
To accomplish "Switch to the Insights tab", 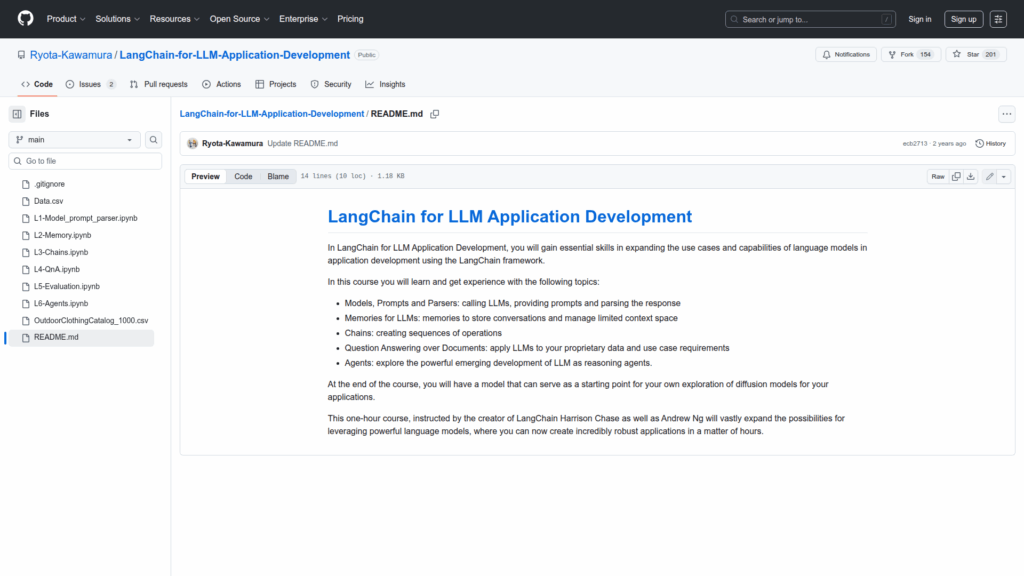I will (385, 84).
